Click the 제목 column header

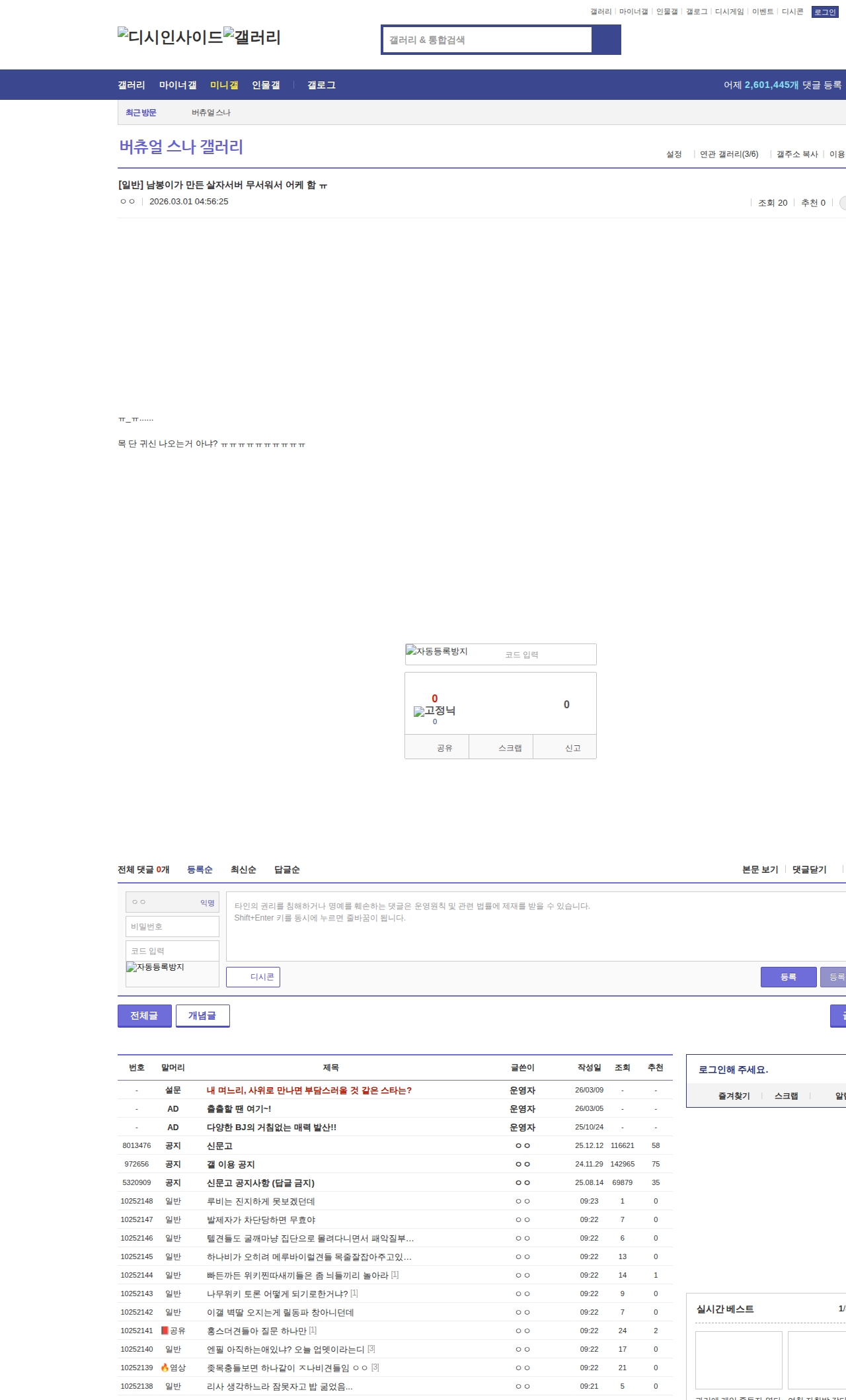pyautogui.click(x=330, y=1067)
